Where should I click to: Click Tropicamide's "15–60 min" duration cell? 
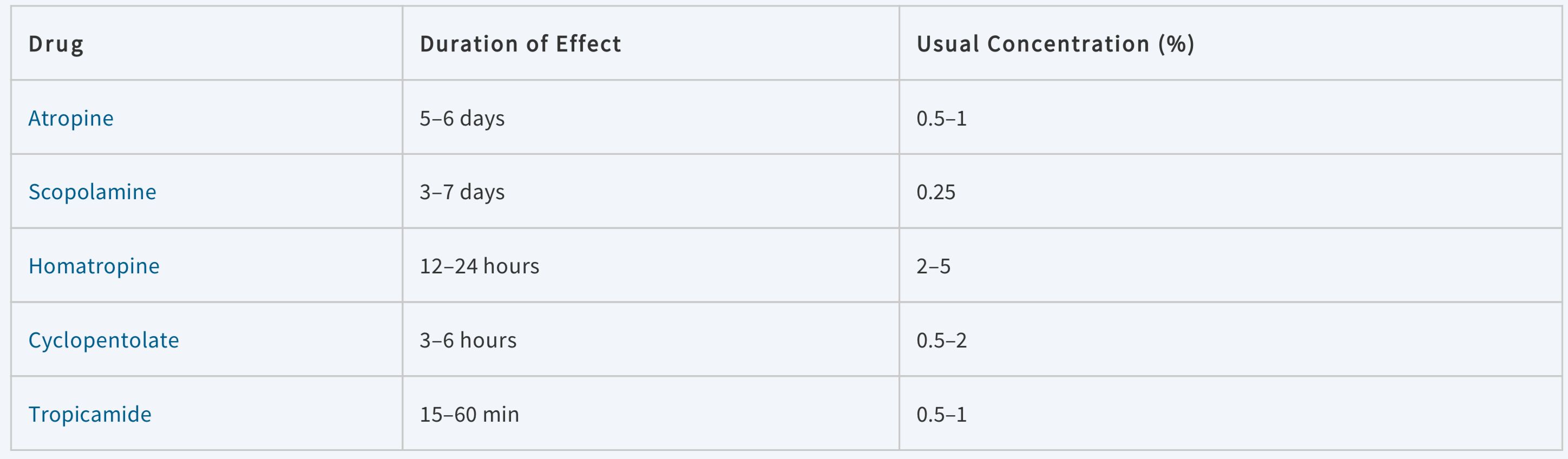(x=469, y=414)
